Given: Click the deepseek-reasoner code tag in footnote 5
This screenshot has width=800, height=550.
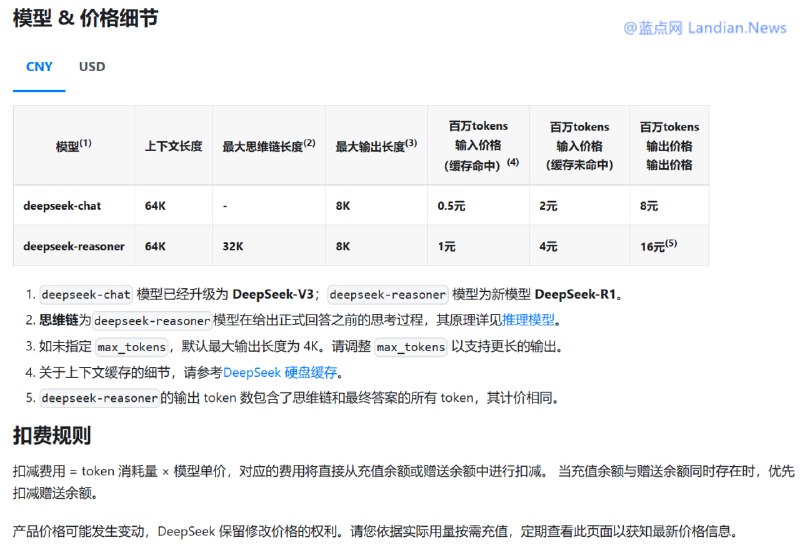Looking at the screenshot, I should pos(99,398).
